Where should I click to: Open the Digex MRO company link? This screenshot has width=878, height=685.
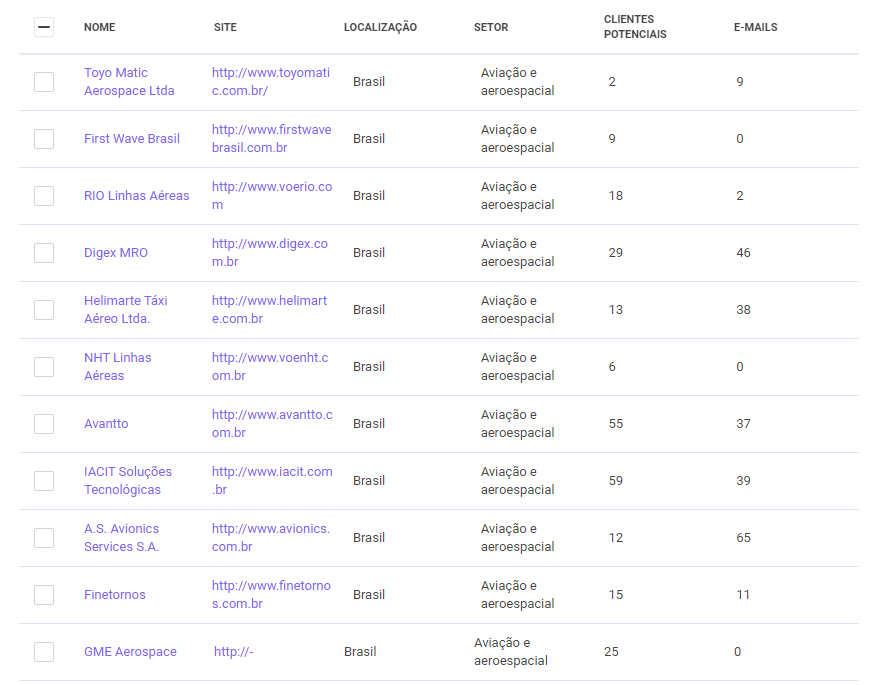pos(116,253)
